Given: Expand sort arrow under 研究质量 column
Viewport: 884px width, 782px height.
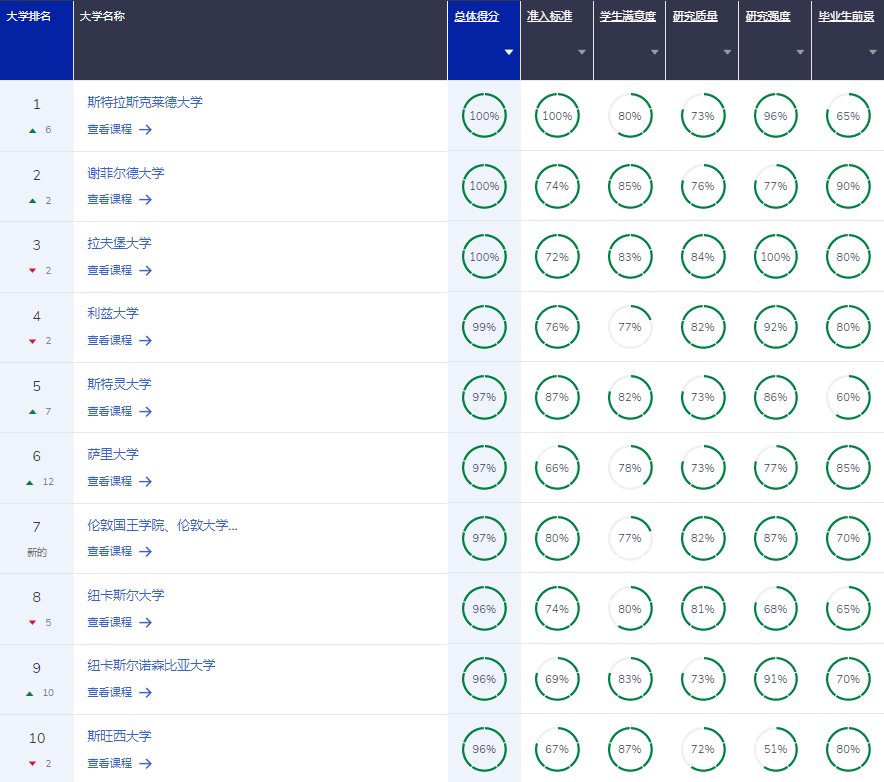Looking at the screenshot, I should [728, 52].
